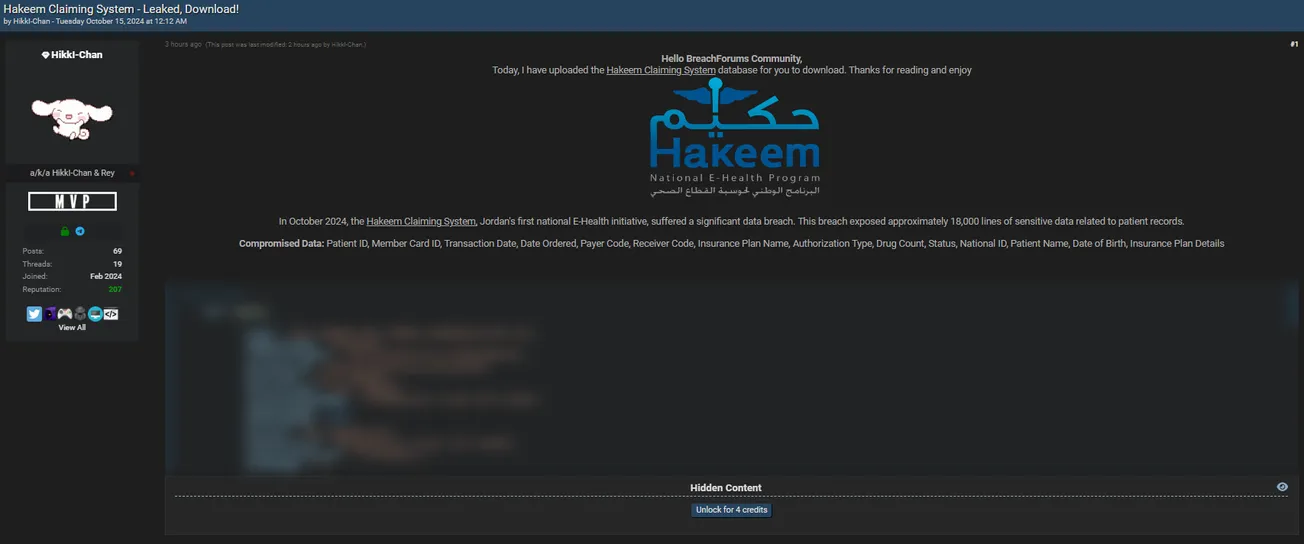
Task: Click the Hakeem Claiming System link in greeting
Action: tap(660, 71)
